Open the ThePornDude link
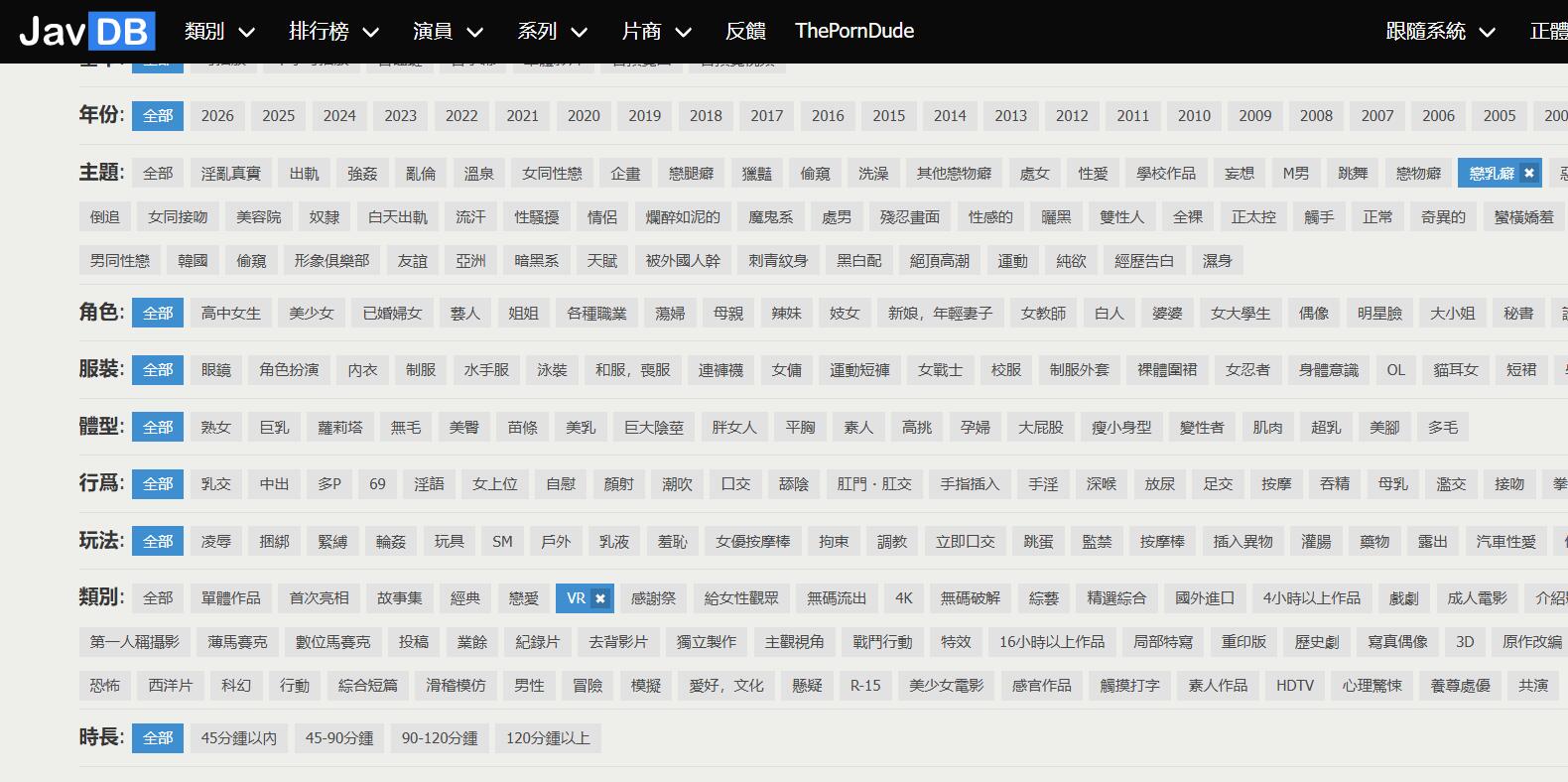 pyautogui.click(x=854, y=32)
